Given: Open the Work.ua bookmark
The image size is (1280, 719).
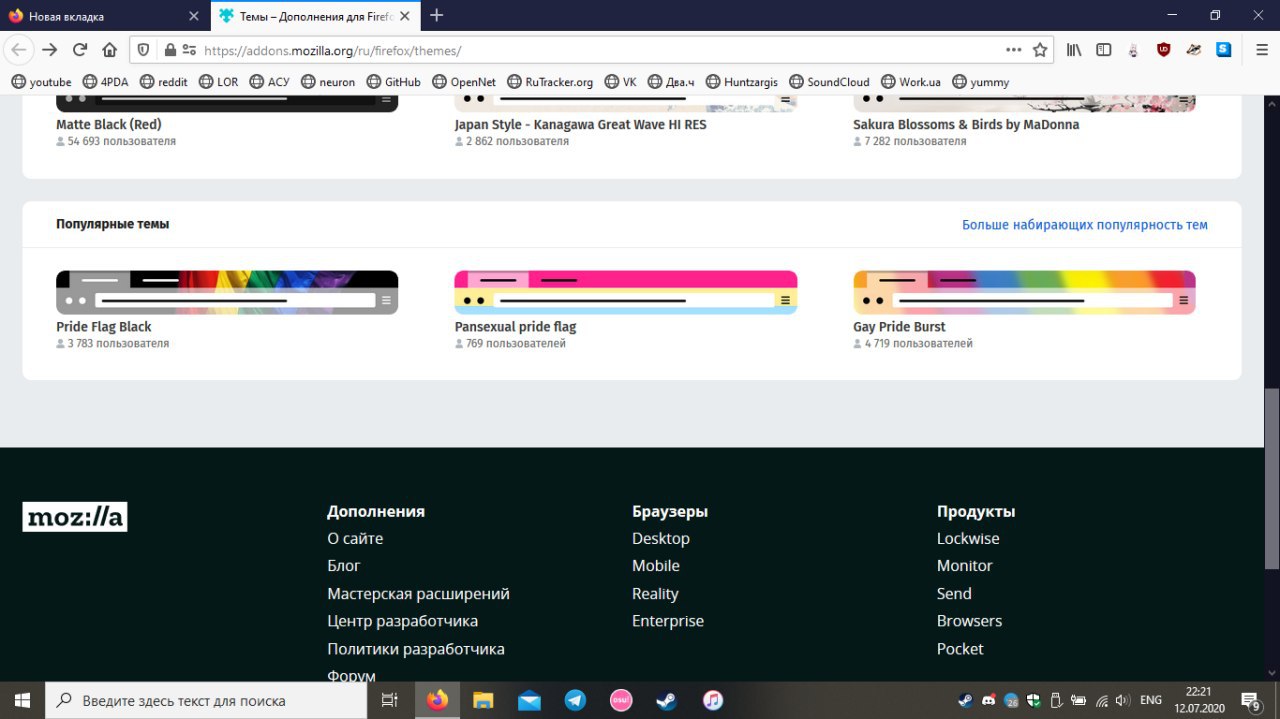Looking at the screenshot, I should [910, 82].
